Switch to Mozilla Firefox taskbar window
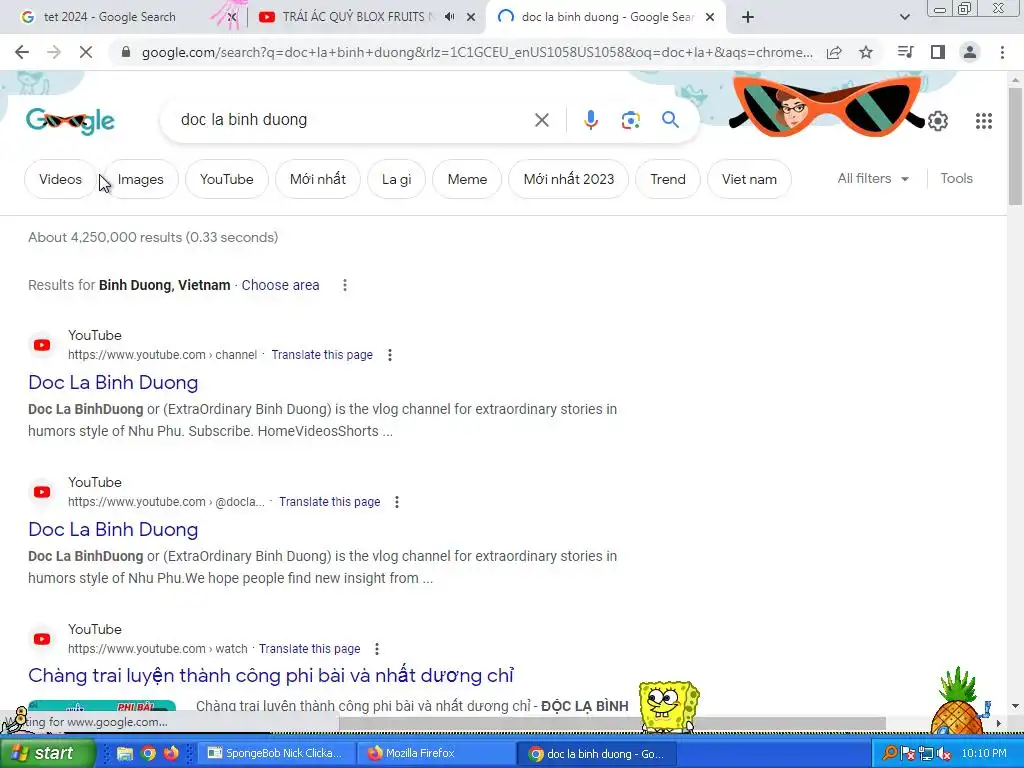1024x768 pixels. pyautogui.click(x=436, y=754)
